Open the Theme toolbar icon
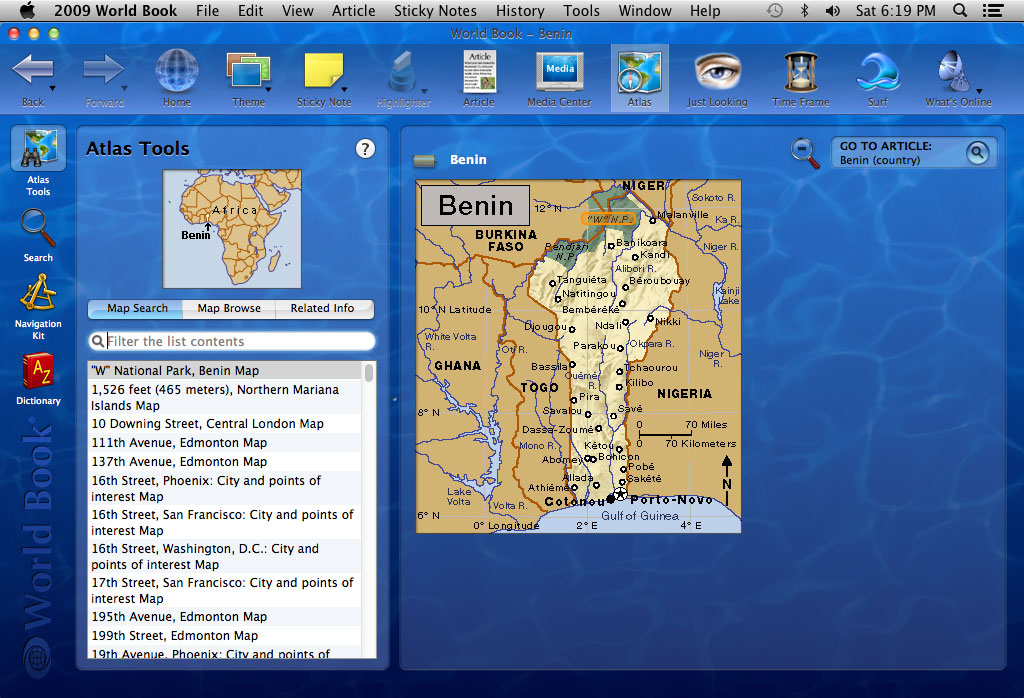This screenshot has height=698, width=1024. (248, 70)
